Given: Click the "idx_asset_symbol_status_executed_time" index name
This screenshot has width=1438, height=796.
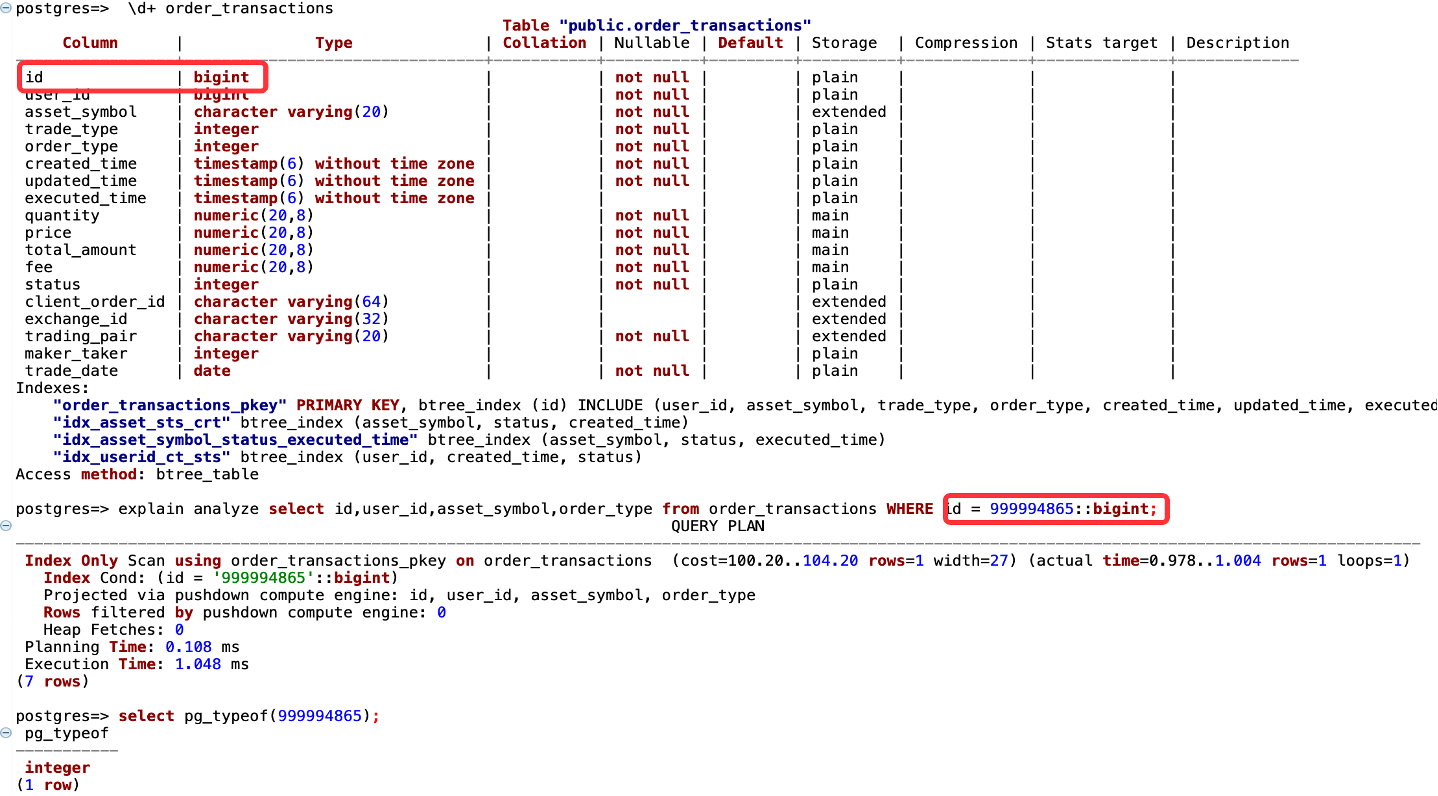Looking at the screenshot, I should (235, 440).
